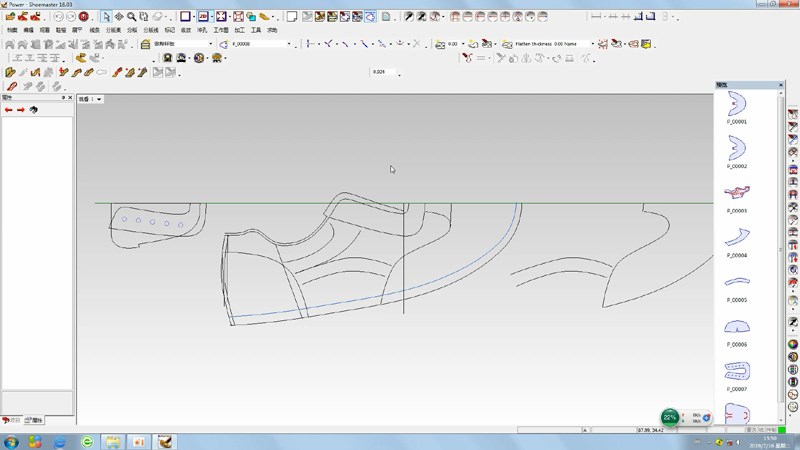The width and height of the screenshot is (800, 450).
Task: Select the P_00003 part thumbnail
Action: pyautogui.click(x=737, y=192)
